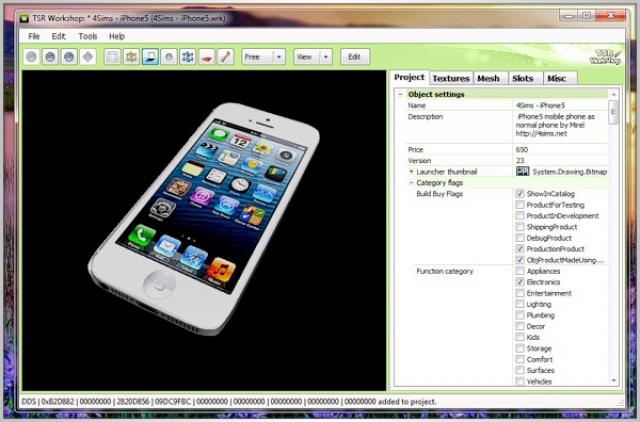Tick the DebugProduct checkbox
Image resolution: width=640 pixels, height=422 pixels.
(520, 238)
